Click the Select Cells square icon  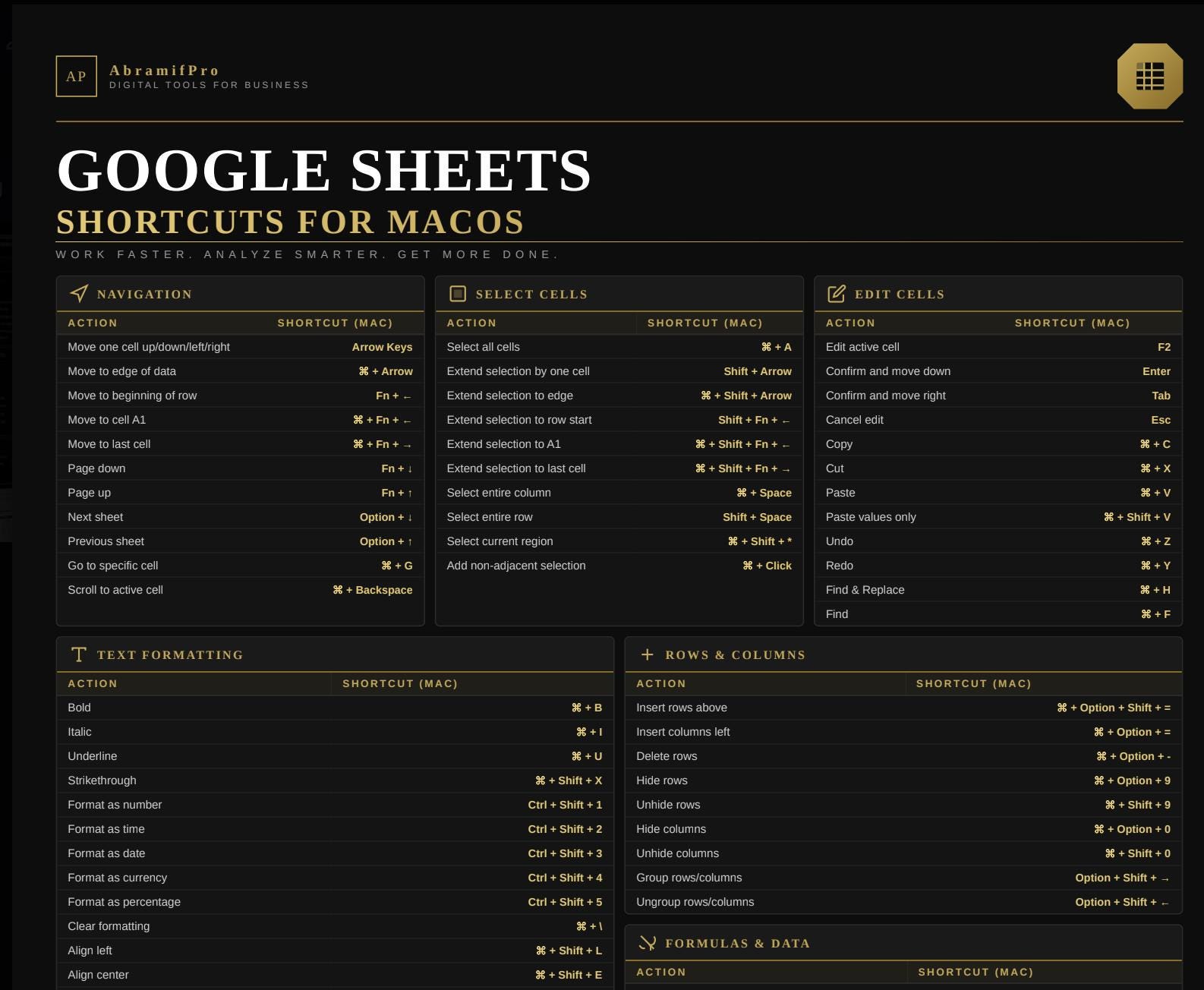point(457,294)
